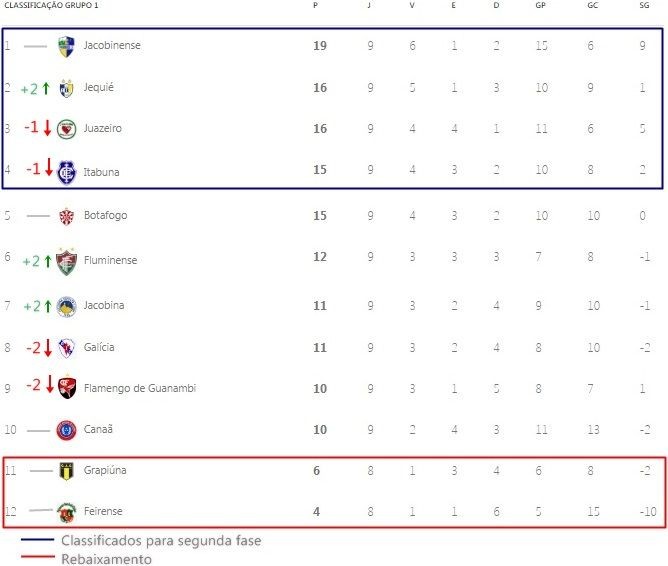Image resolution: width=668 pixels, height=566 pixels.
Task: Click the GP goals-for column header
Action: [x=540, y=6]
